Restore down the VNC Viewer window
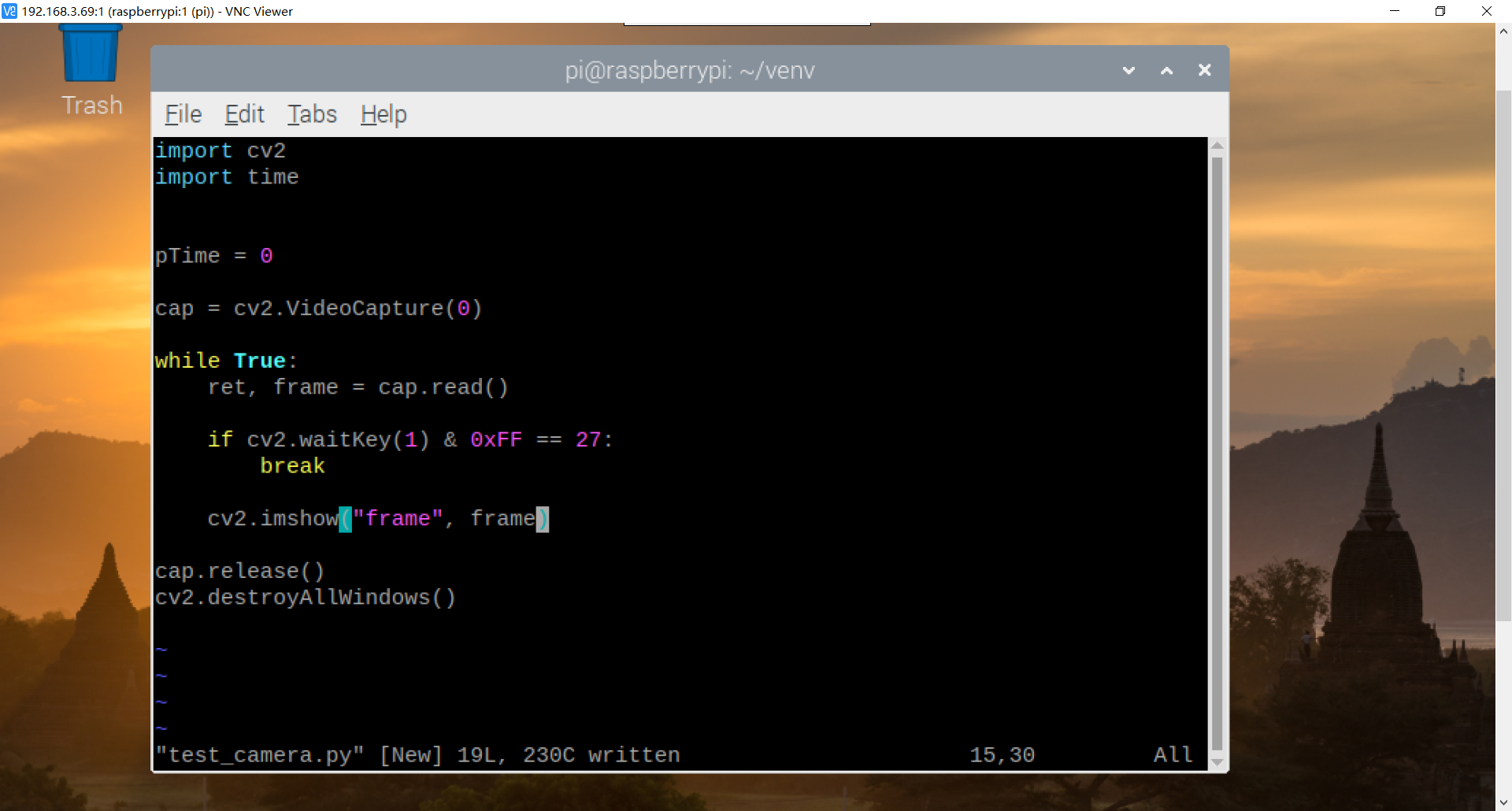The image size is (1512, 811). coord(1440,11)
